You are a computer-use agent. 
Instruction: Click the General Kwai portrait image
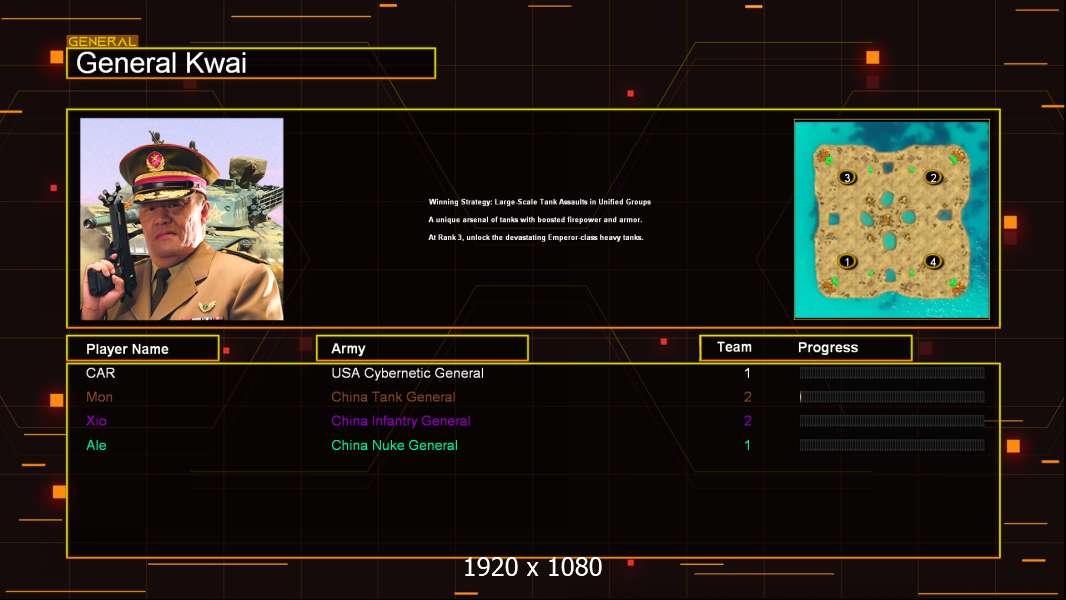click(x=182, y=219)
